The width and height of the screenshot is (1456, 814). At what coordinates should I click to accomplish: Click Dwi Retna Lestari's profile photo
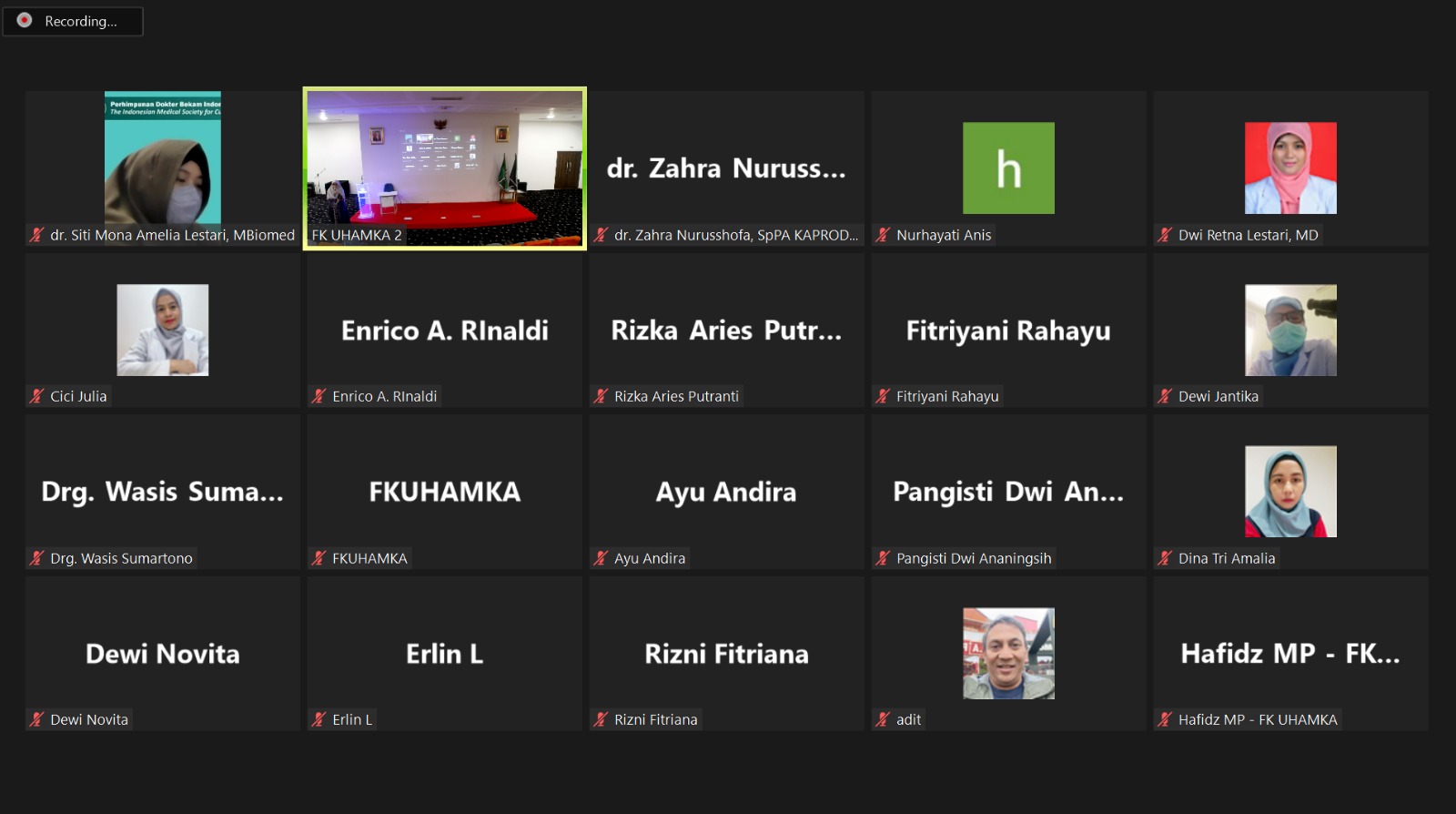click(x=1290, y=168)
